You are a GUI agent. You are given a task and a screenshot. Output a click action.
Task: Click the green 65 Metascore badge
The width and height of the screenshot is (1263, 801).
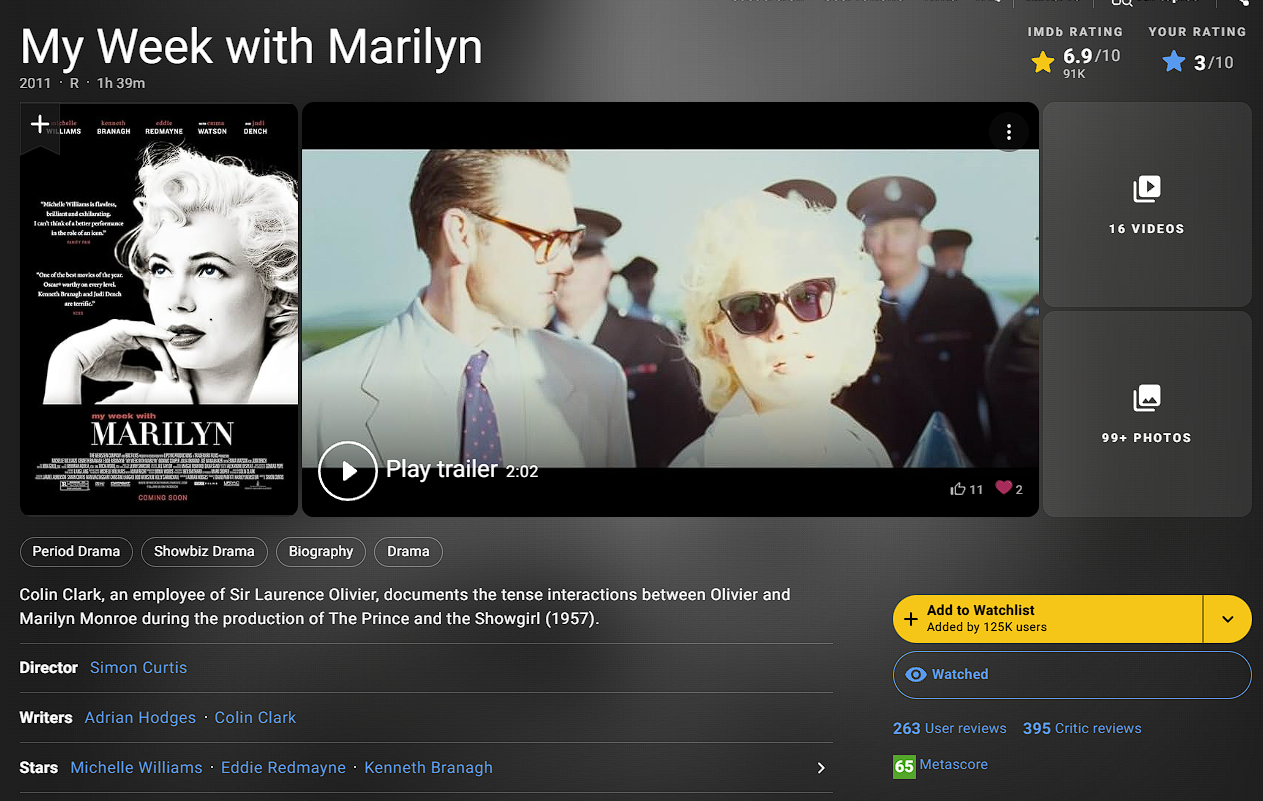pyautogui.click(x=904, y=766)
